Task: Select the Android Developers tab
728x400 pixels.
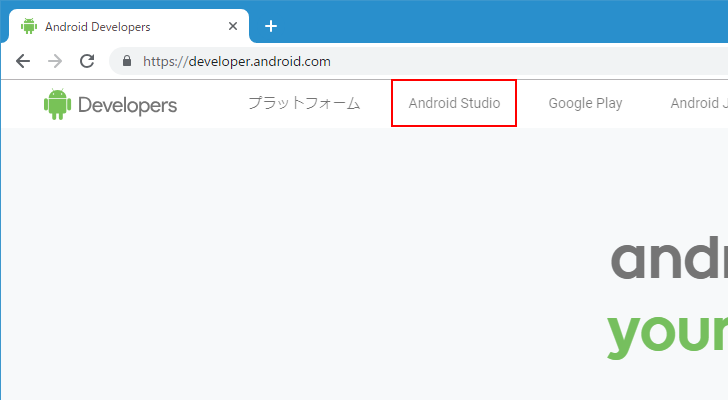Action: pos(129,26)
